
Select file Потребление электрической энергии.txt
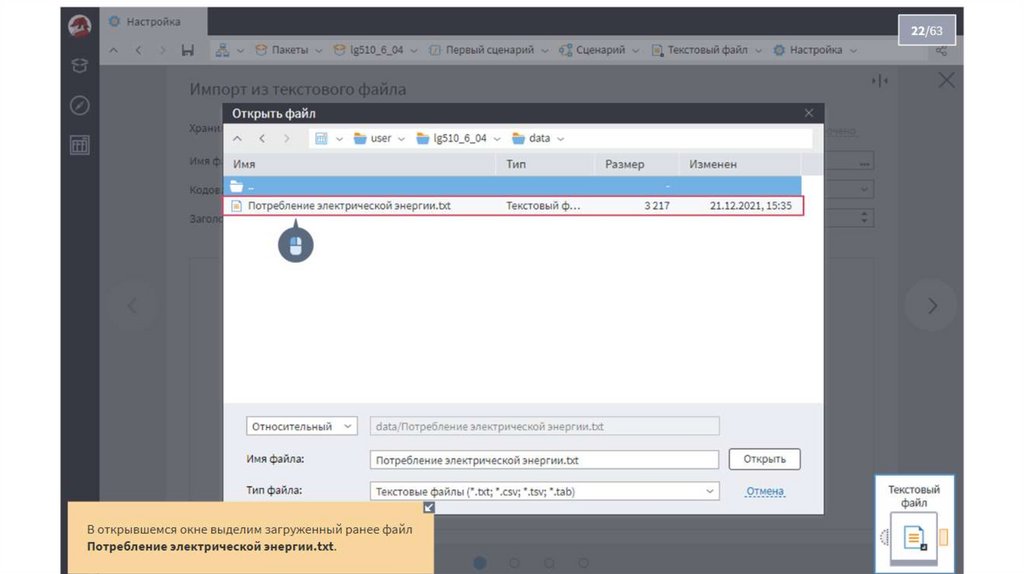(x=349, y=206)
